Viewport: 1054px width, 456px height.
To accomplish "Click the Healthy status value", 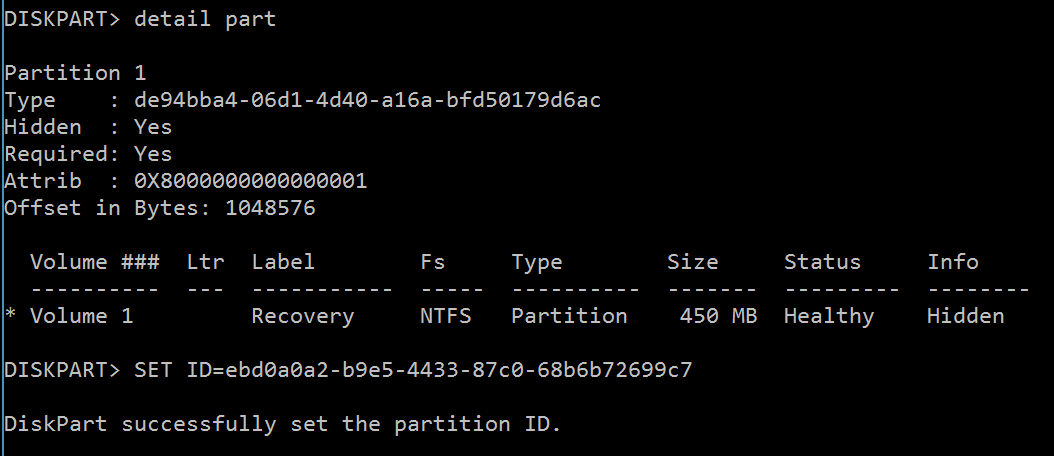I will coord(829,316).
